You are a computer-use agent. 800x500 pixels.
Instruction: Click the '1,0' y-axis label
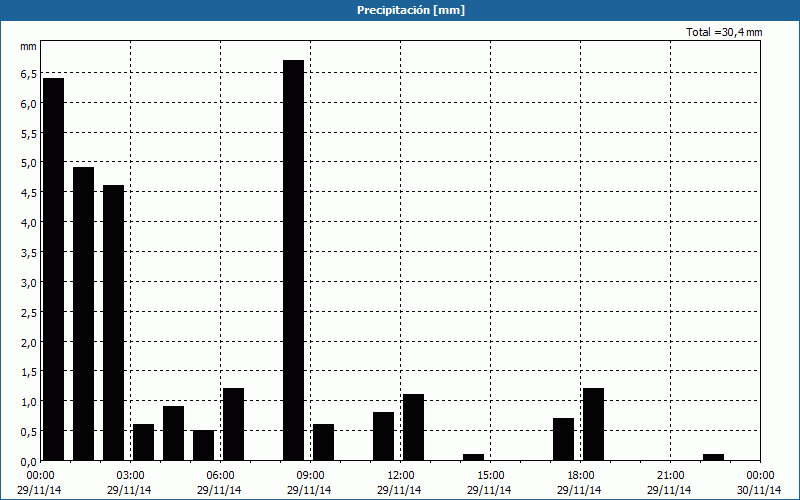[x=29, y=402]
